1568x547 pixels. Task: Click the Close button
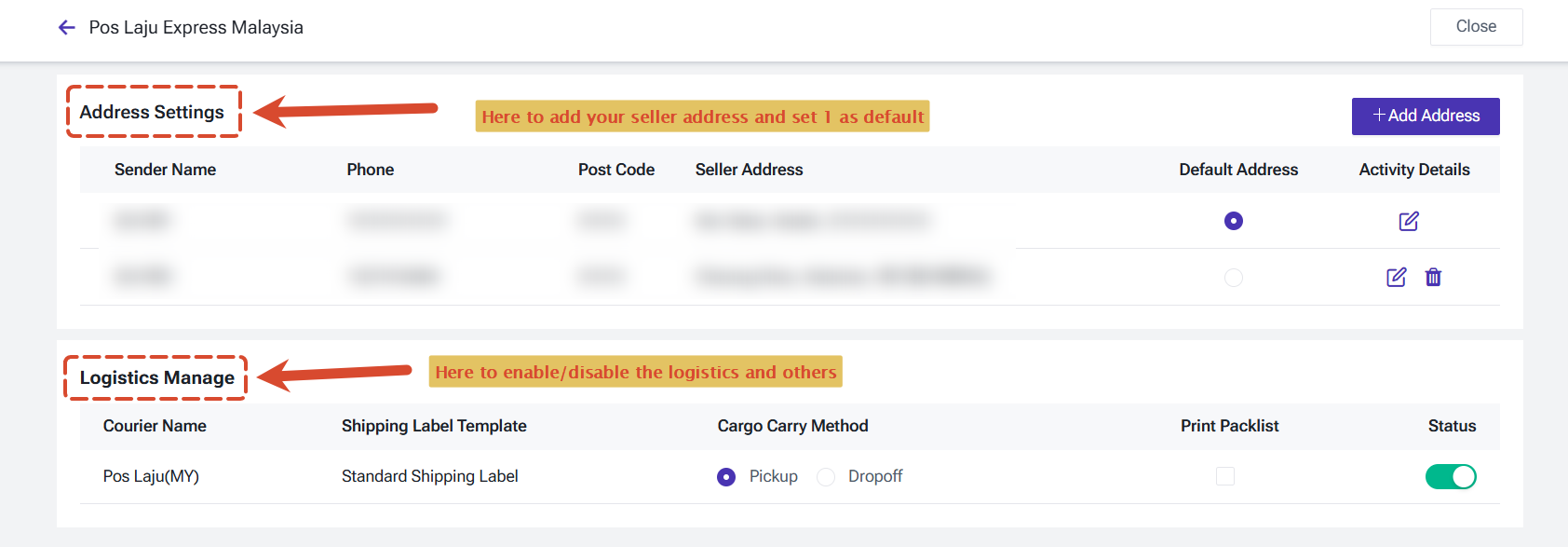[1476, 27]
